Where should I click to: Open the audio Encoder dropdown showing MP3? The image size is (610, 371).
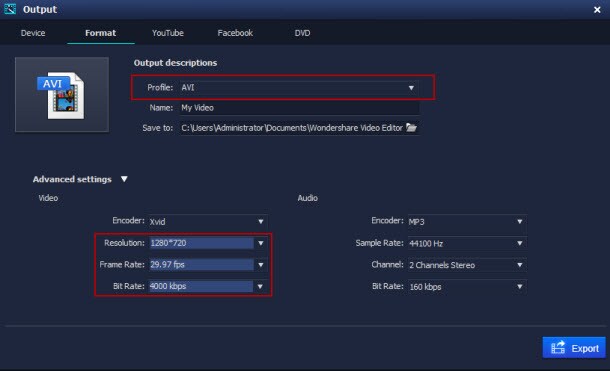[467, 221]
